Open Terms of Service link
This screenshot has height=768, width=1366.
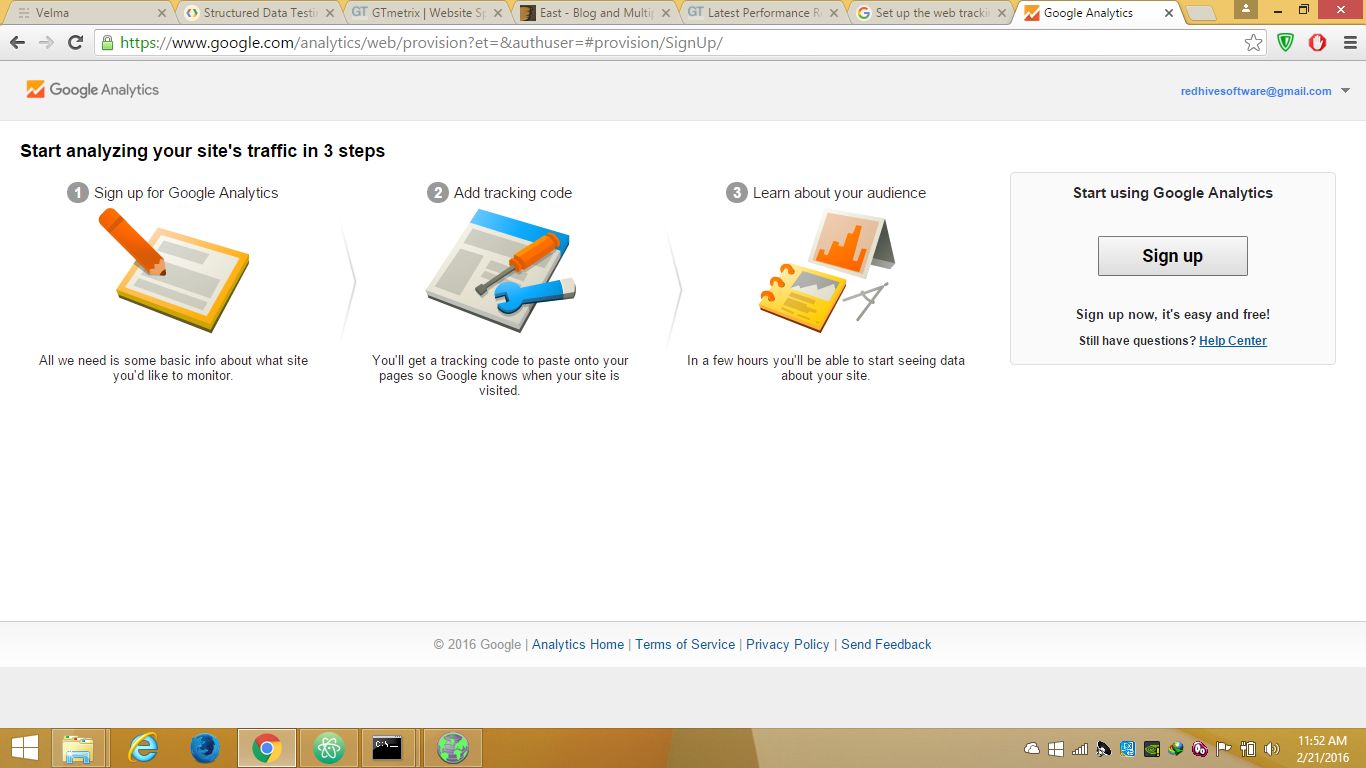pos(685,645)
